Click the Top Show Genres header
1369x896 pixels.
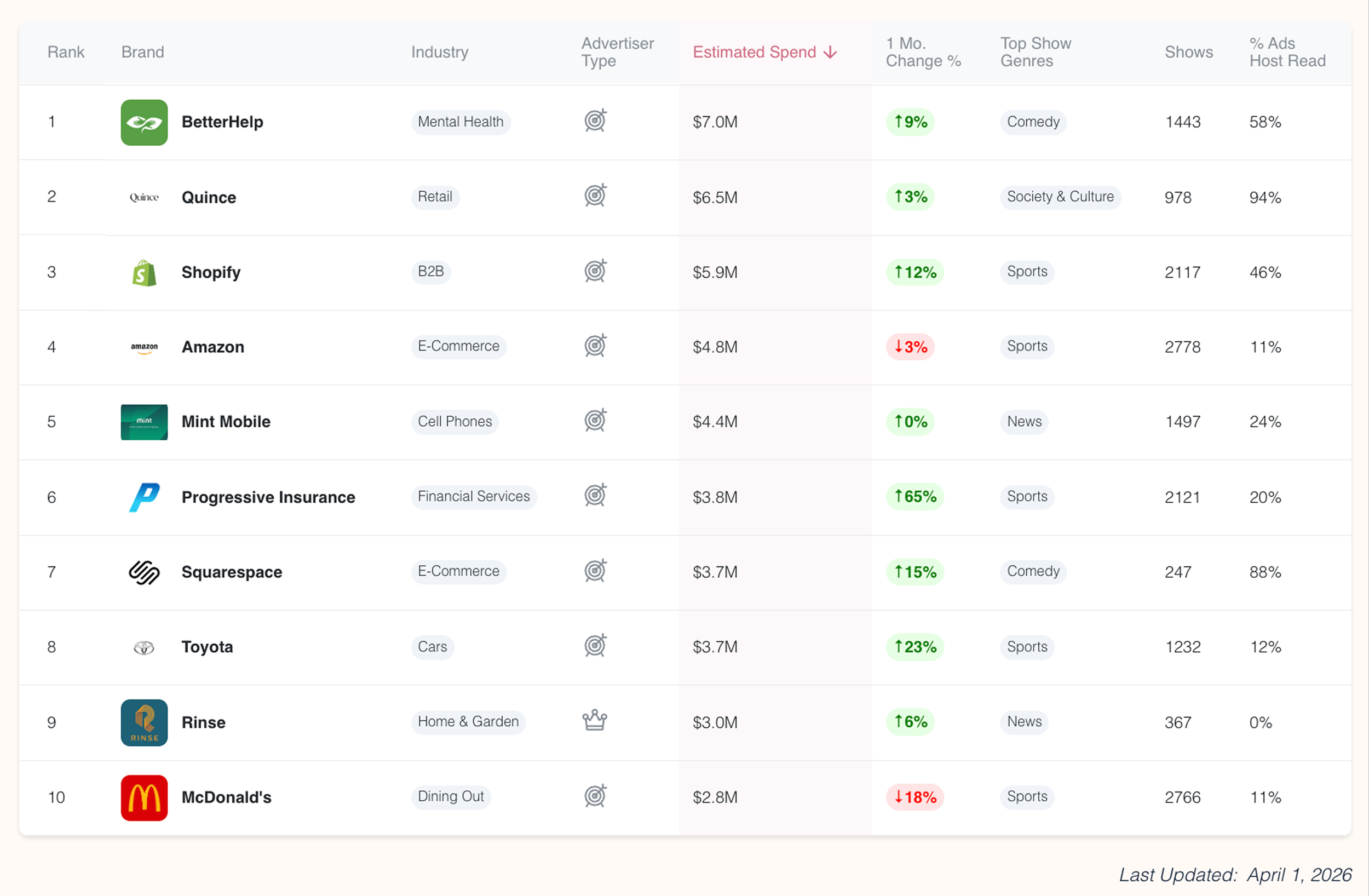pos(1036,52)
